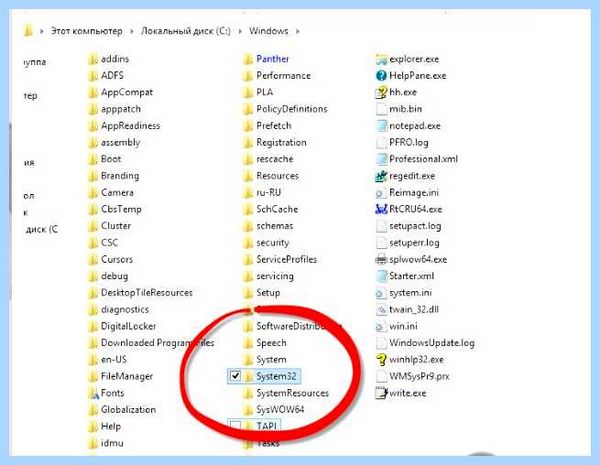Select the 'addins' folder name
600x465 pixels.
pyautogui.click(x=115, y=59)
